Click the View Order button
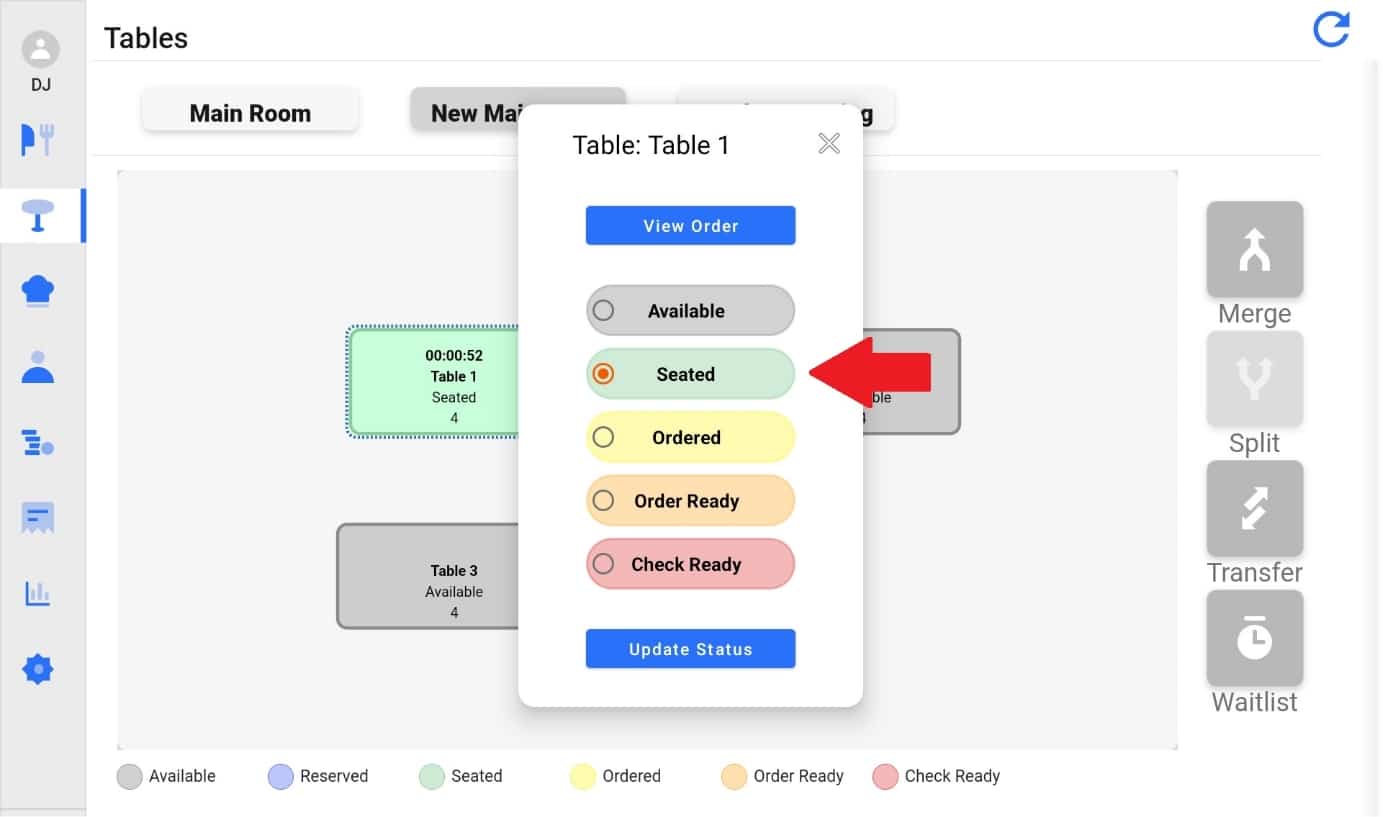1383x817 pixels. pyautogui.click(x=690, y=226)
